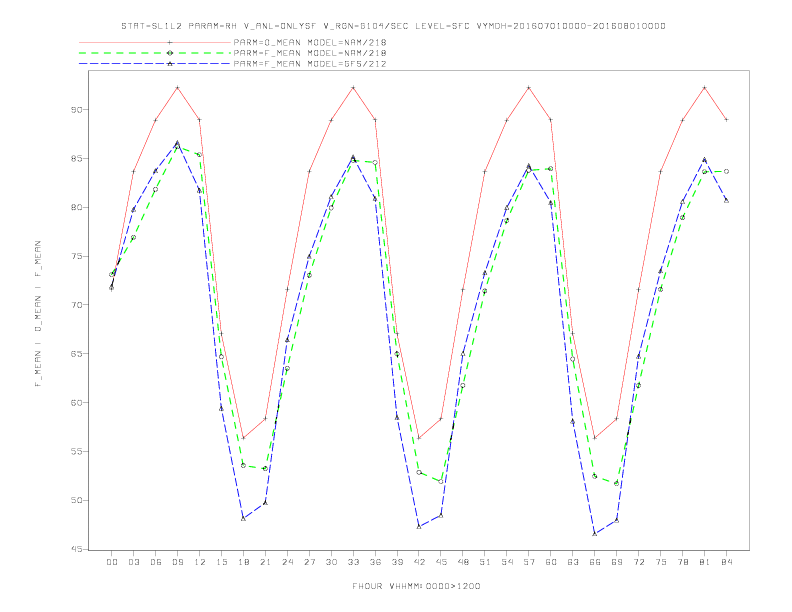Click the chart title starting with STAT=SL1L2
The image size is (792, 612).
[393, 26]
